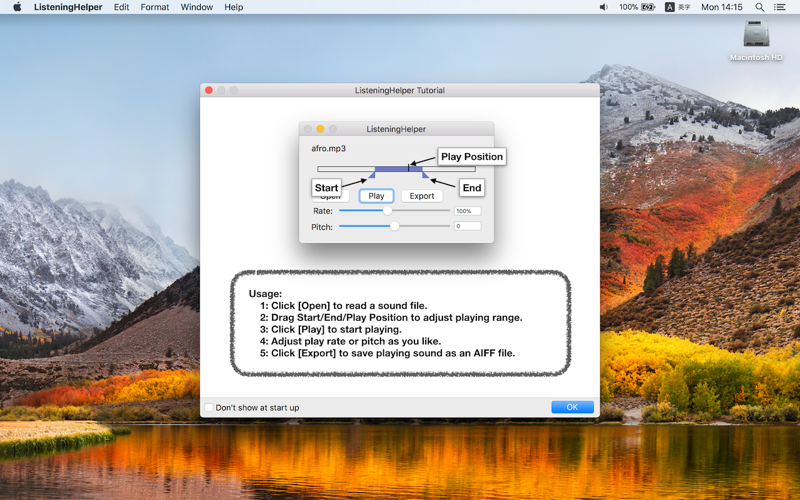Click the End marker triangle on the timeline

425,175
